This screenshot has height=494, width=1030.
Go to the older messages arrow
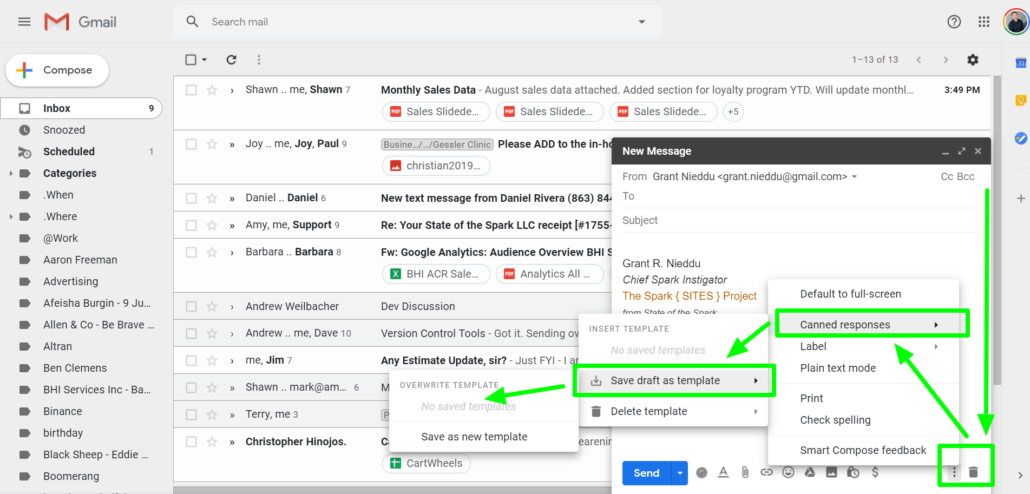tap(945, 60)
